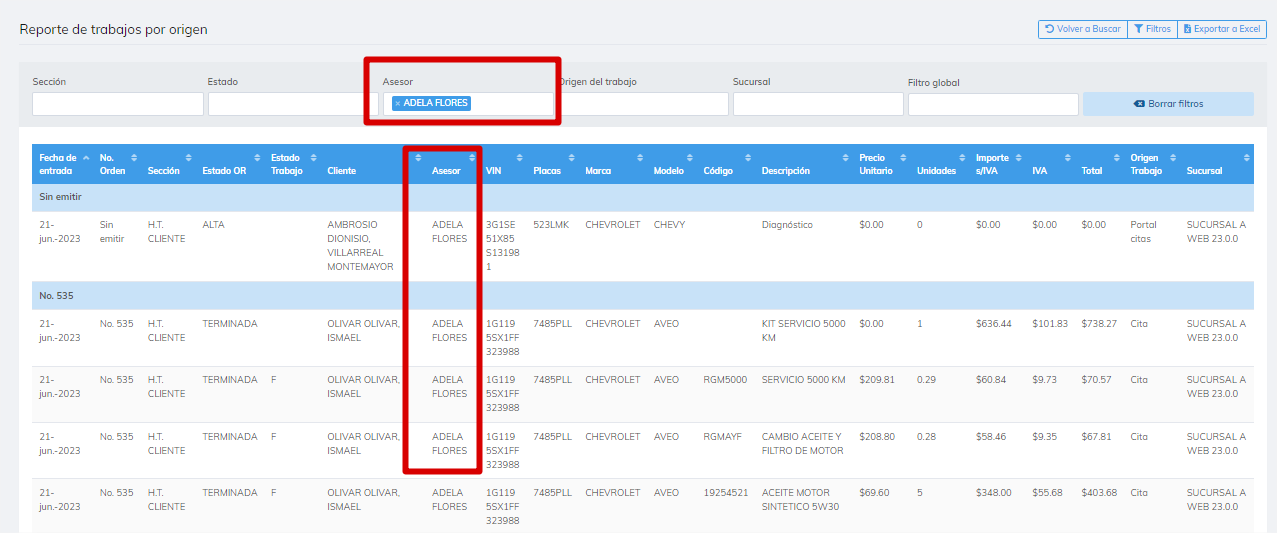This screenshot has width=1277, height=533.
Task: Sort by Estado Trabajo column header
Action: point(293,164)
